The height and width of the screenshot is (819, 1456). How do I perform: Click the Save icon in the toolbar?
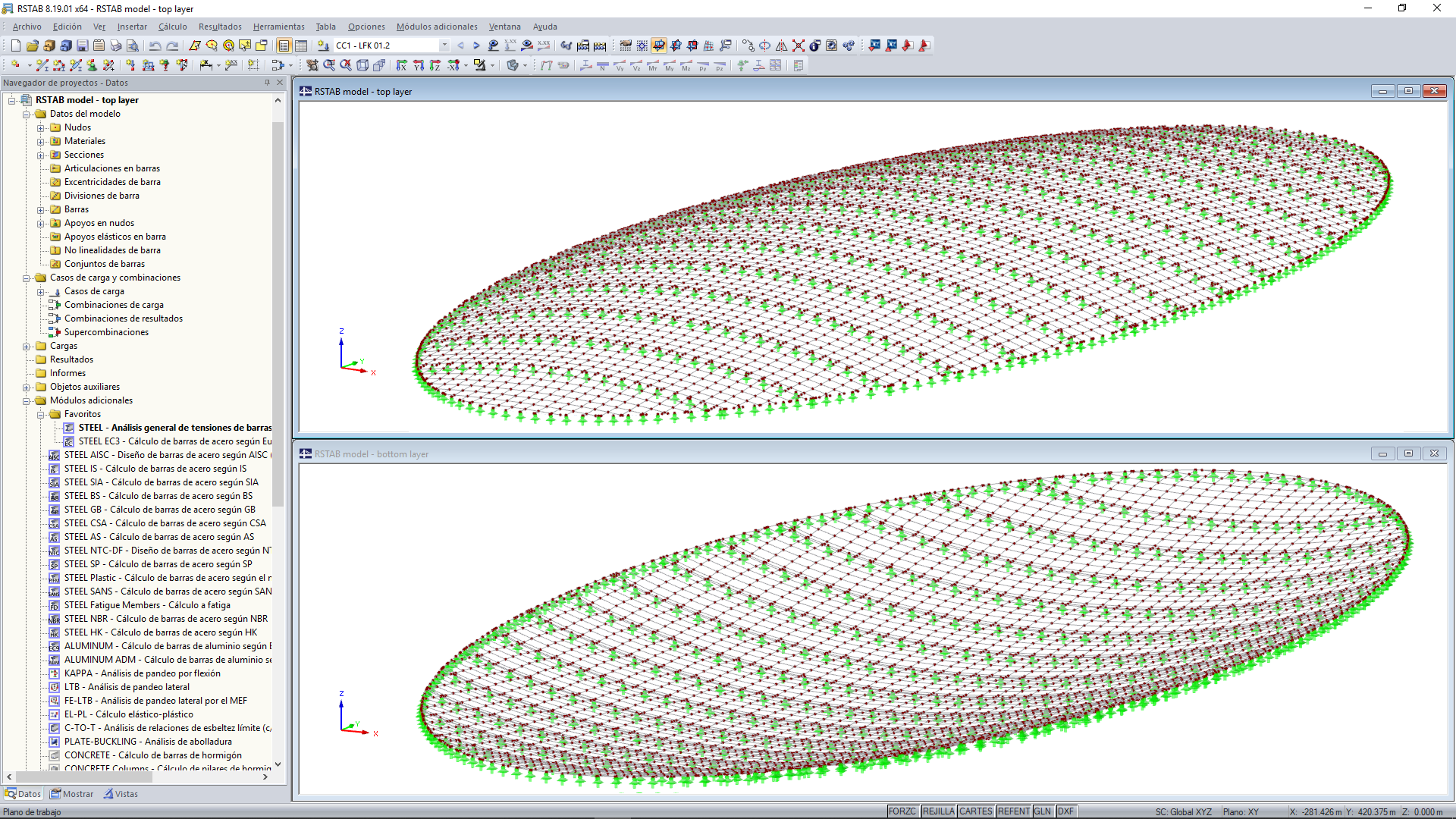pyautogui.click(x=81, y=45)
